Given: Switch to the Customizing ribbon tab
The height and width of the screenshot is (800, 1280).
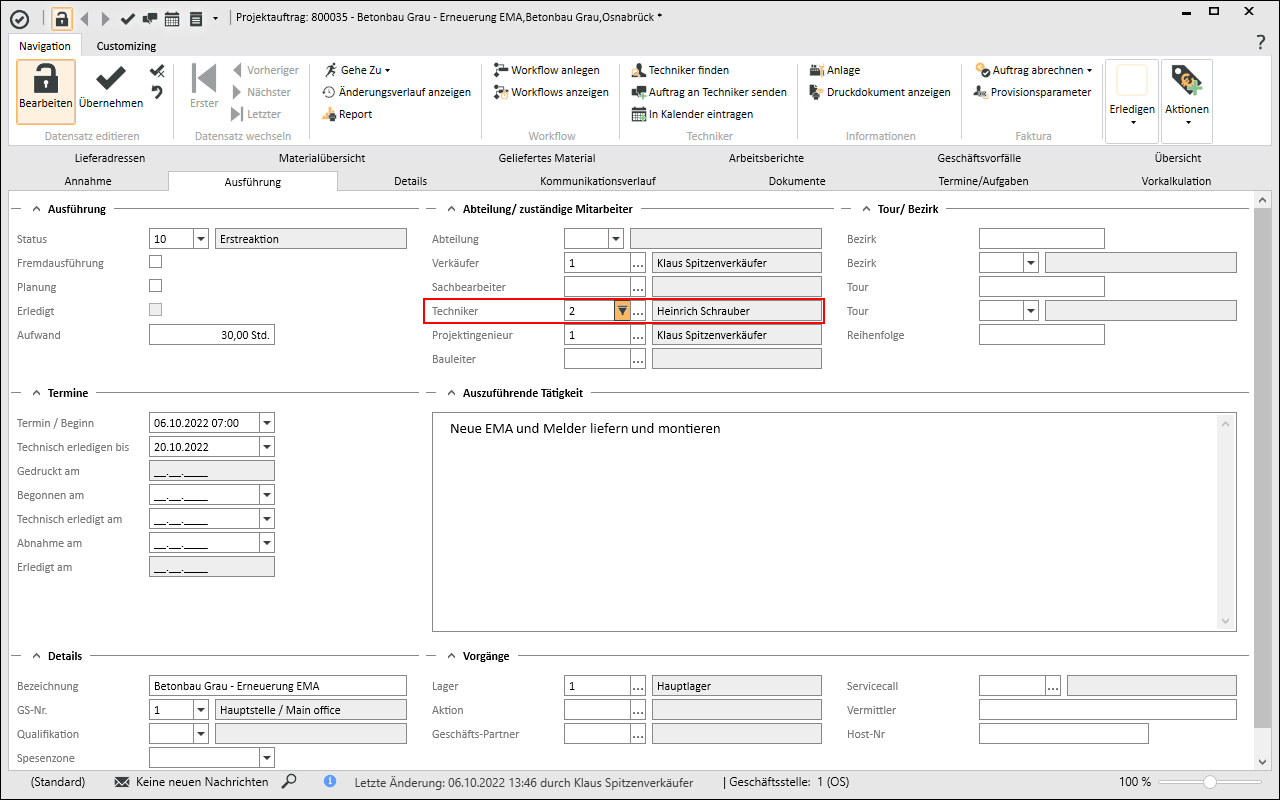Looking at the screenshot, I should tap(126, 46).
